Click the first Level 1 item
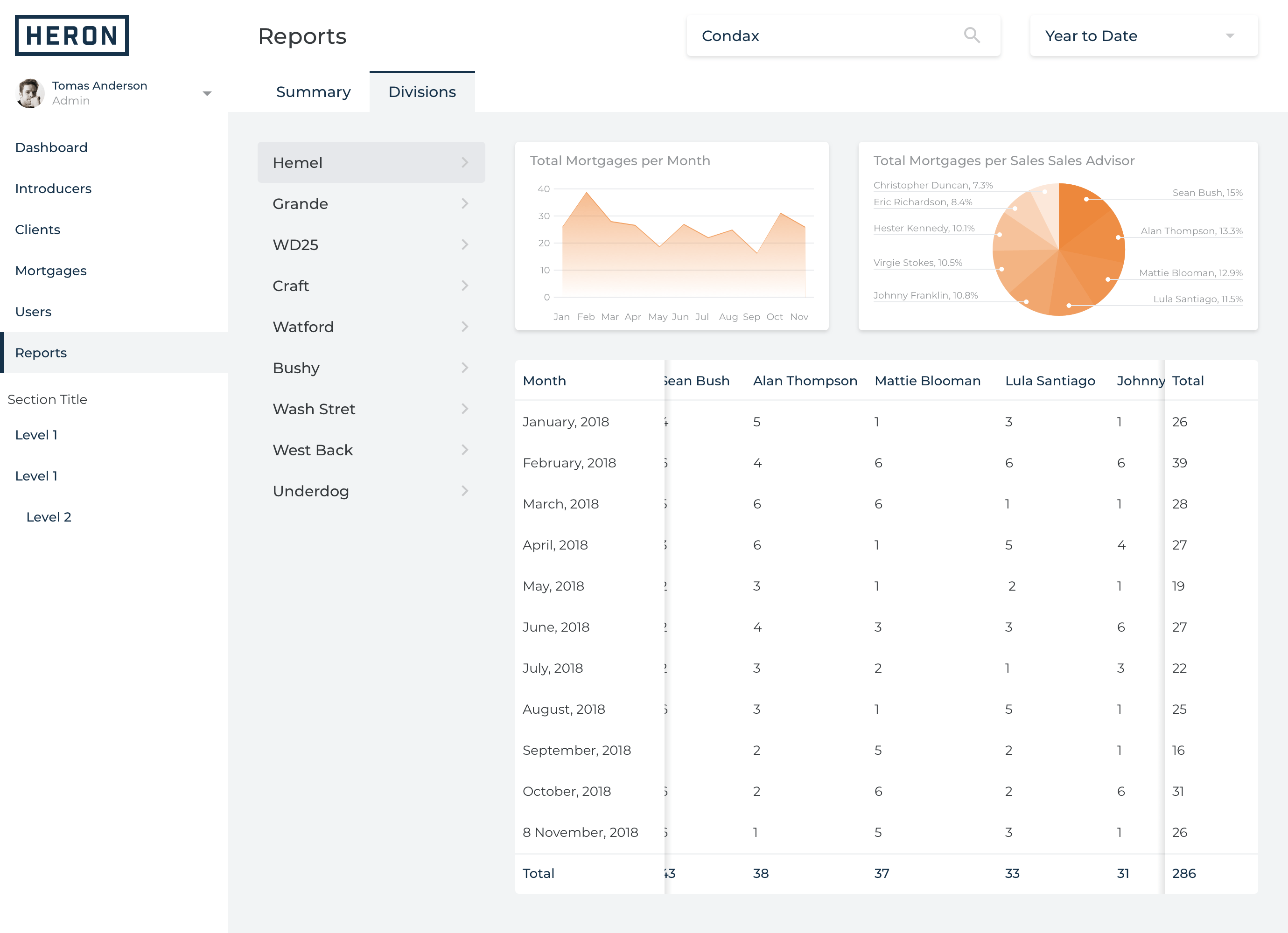Image resolution: width=1288 pixels, height=933 pixels. tap(36, 435)
